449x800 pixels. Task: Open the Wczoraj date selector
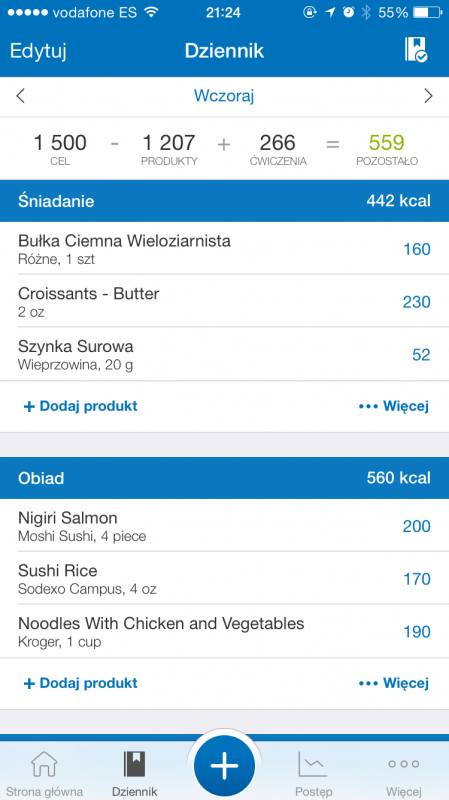click(x=224, y=96)
